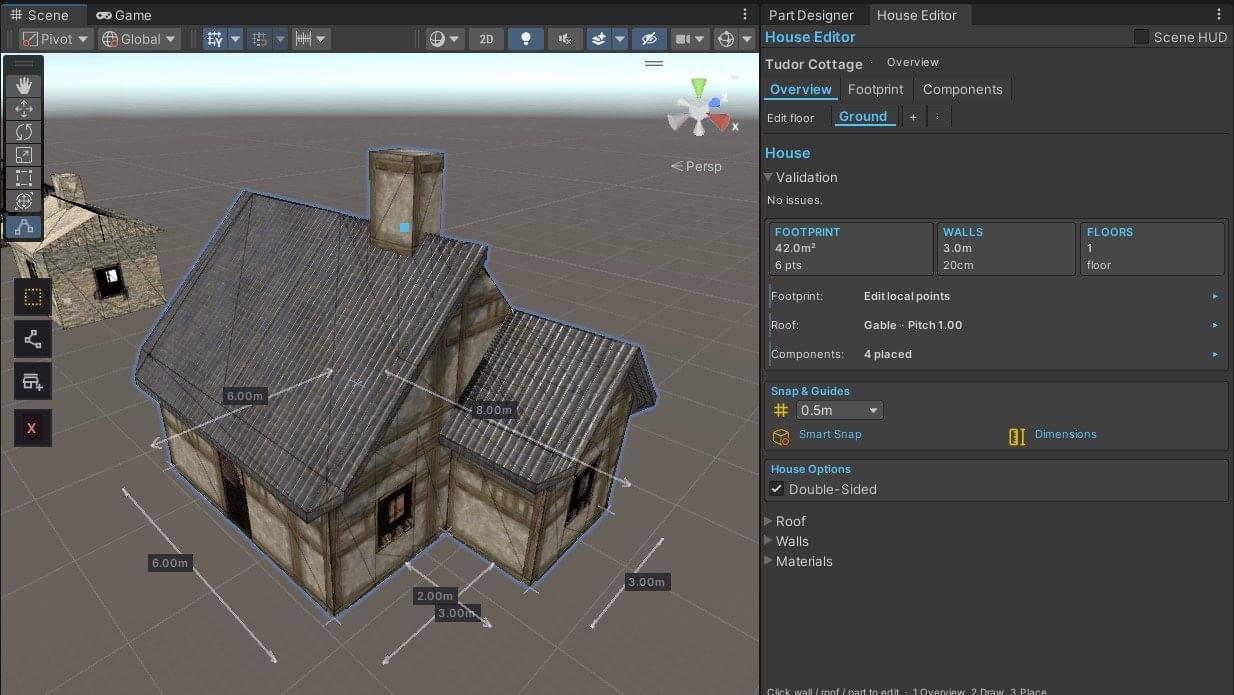Click the overlay handle bars in Scene view

(x=654, y=63)
